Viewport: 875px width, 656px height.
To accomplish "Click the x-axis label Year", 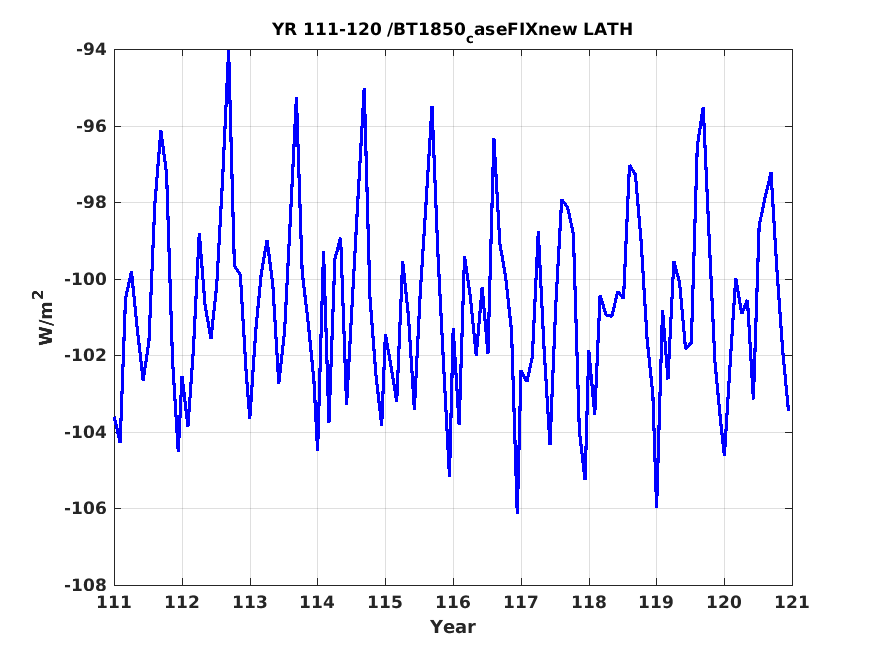I will pyautogui.click(x=453, y=626).
